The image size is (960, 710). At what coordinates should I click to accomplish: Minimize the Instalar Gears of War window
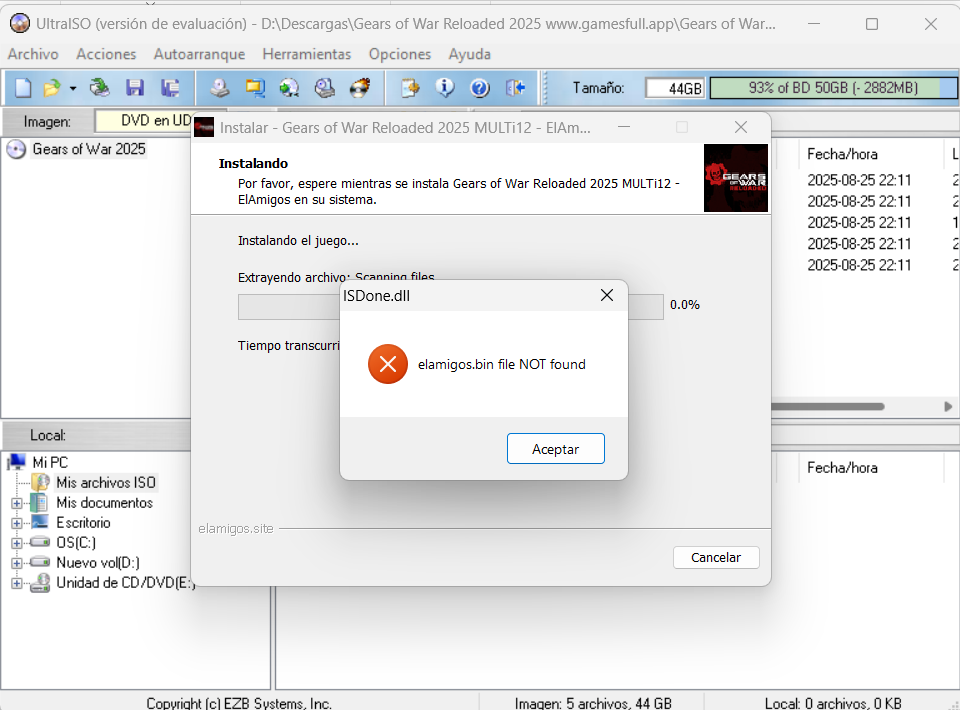624,127
